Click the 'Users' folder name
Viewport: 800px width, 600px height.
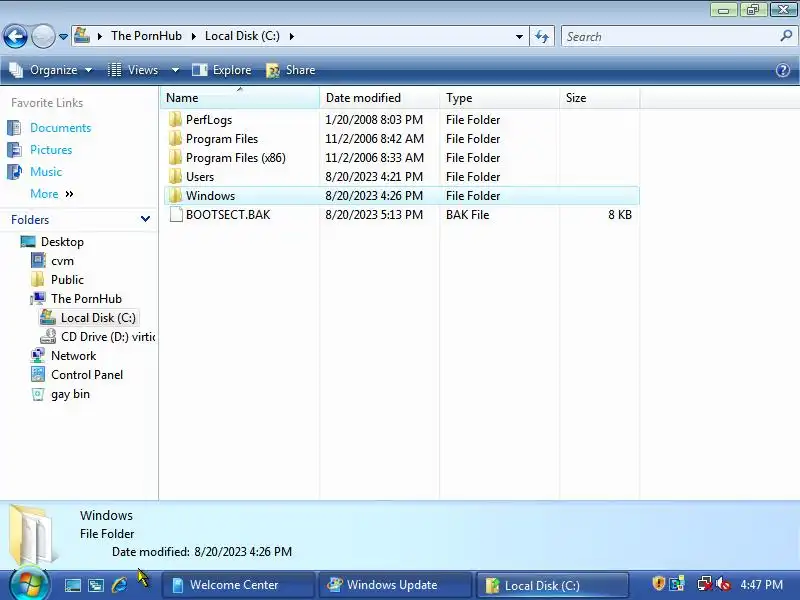click(199, 177)
